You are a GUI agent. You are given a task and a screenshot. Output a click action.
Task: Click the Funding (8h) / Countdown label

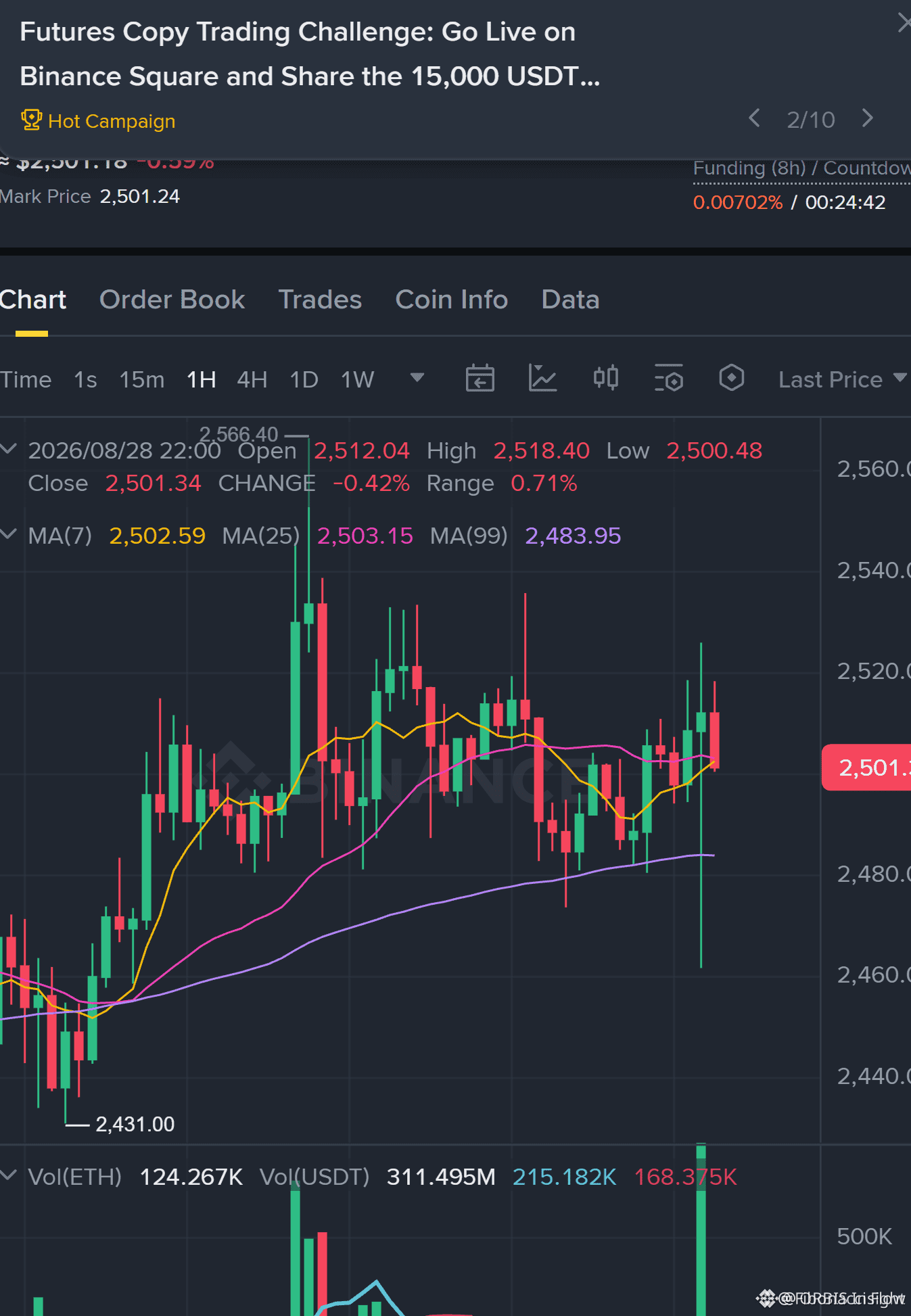pos(801,168)
